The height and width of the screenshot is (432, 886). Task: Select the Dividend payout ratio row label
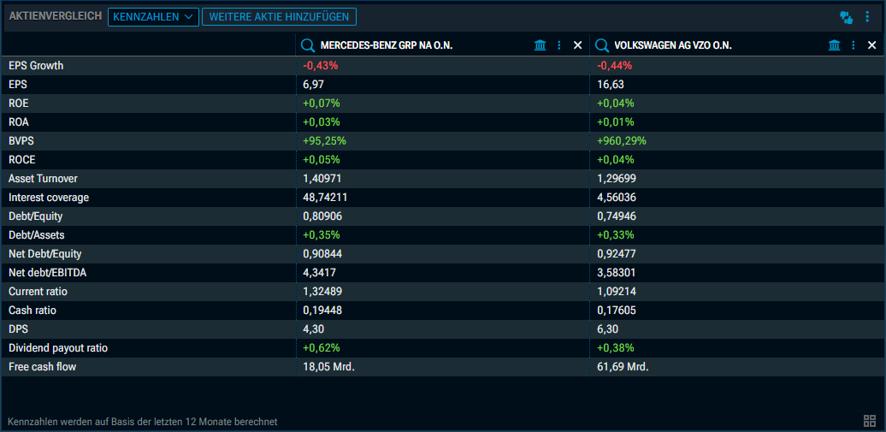point(58,348)
